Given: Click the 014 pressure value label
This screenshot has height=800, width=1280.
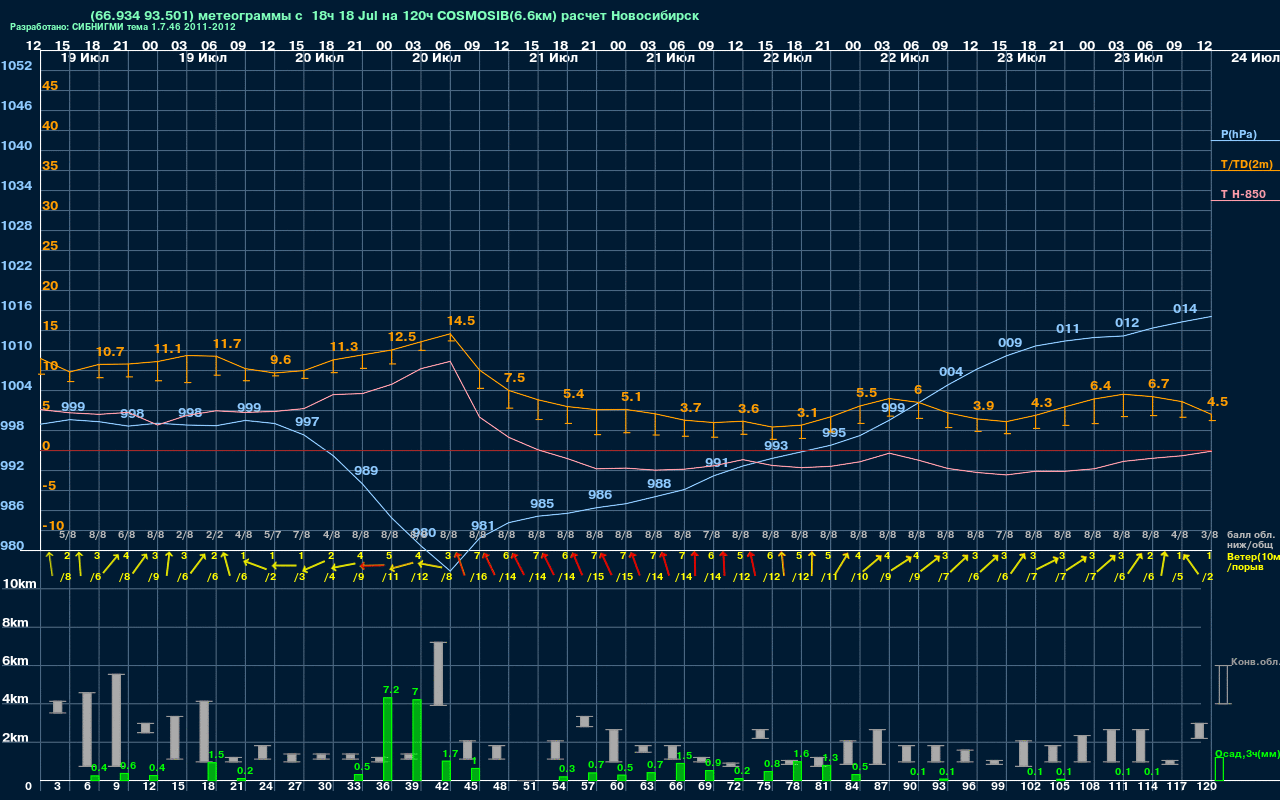Looking at the screenshot, I should (1185, 309).
